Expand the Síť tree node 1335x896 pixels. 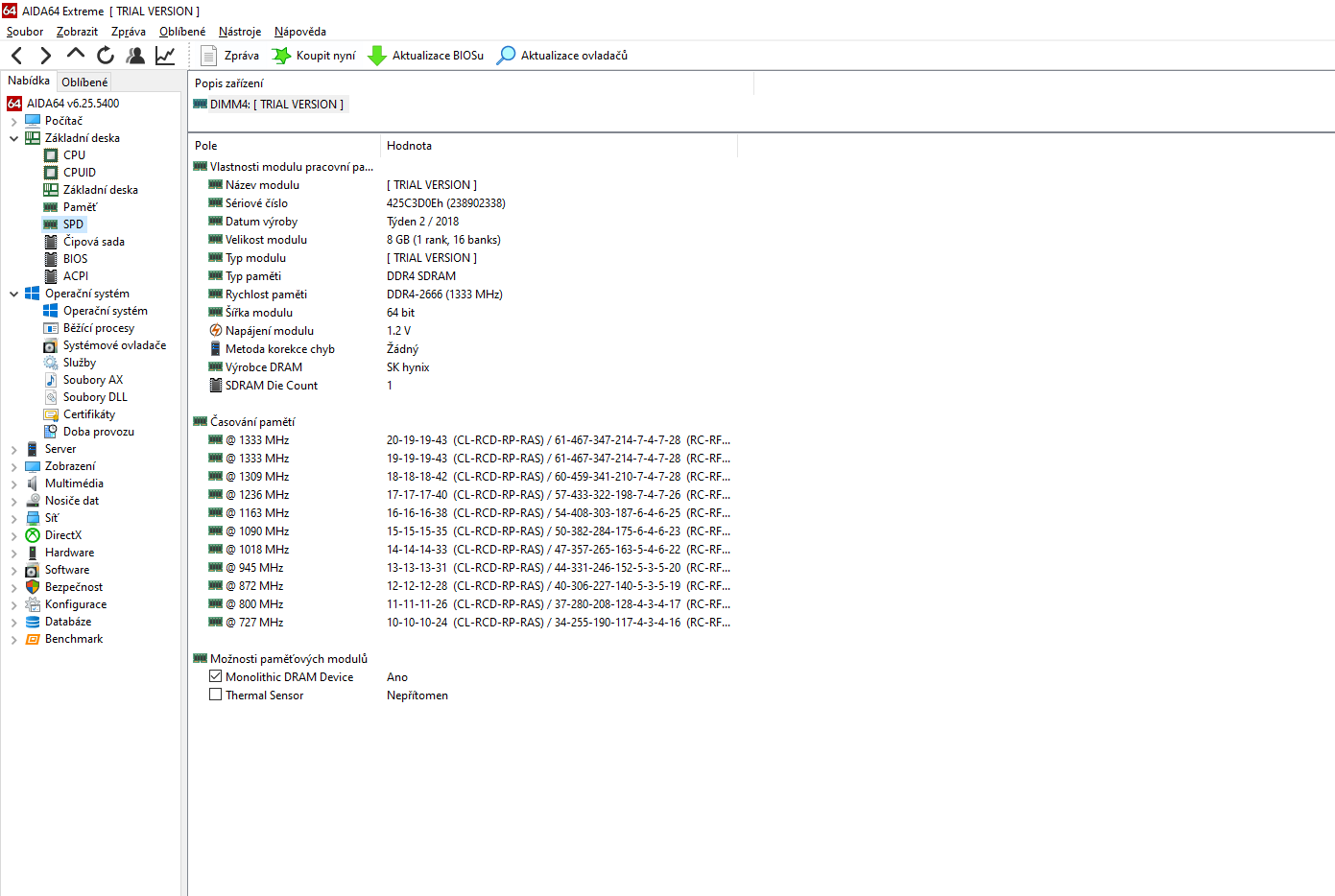(13, 518)
